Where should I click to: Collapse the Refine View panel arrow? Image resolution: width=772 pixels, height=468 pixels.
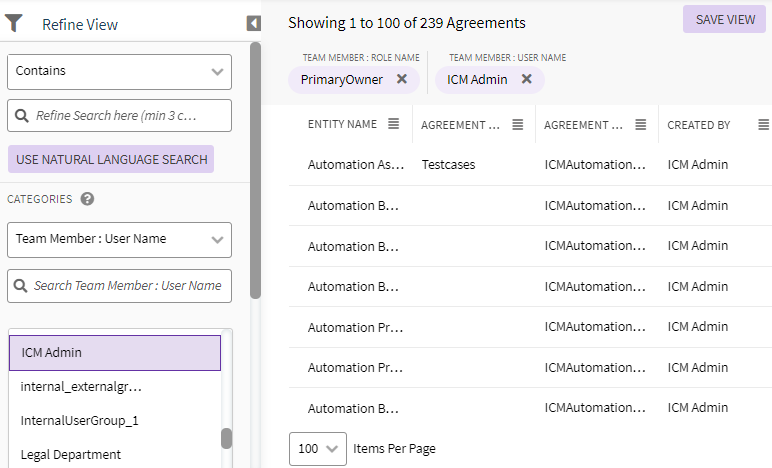253,23
